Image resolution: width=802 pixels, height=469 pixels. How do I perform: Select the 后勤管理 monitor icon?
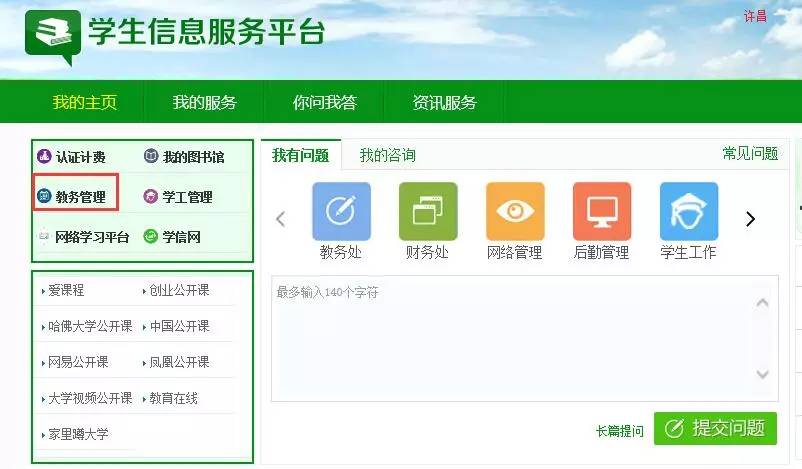(x=602, y=211)
